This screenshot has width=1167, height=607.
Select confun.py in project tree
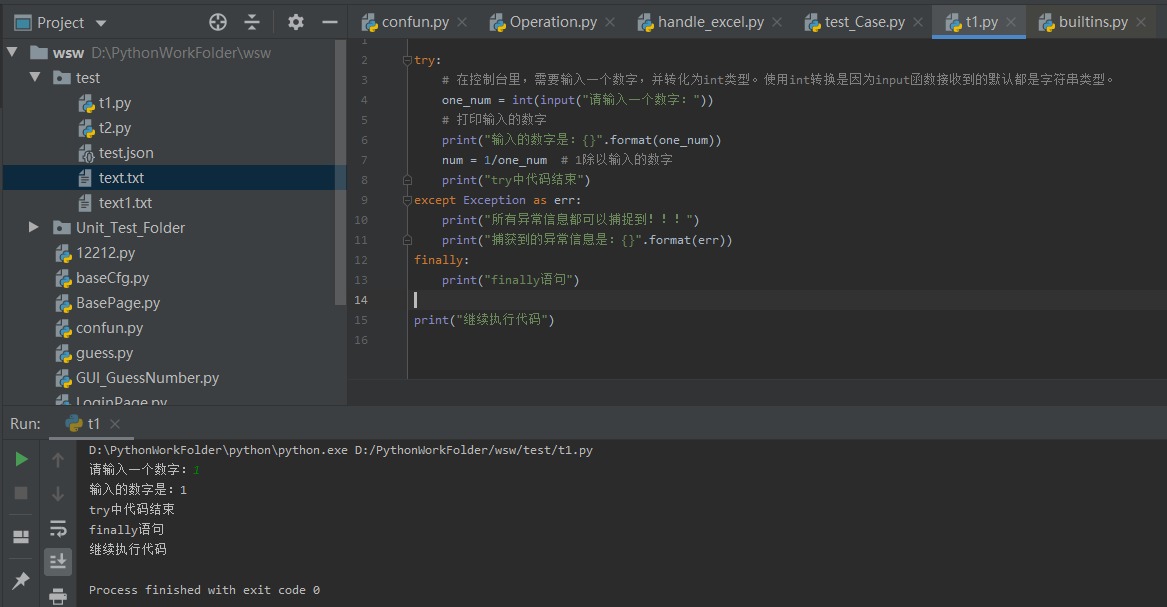coord(109,328)
